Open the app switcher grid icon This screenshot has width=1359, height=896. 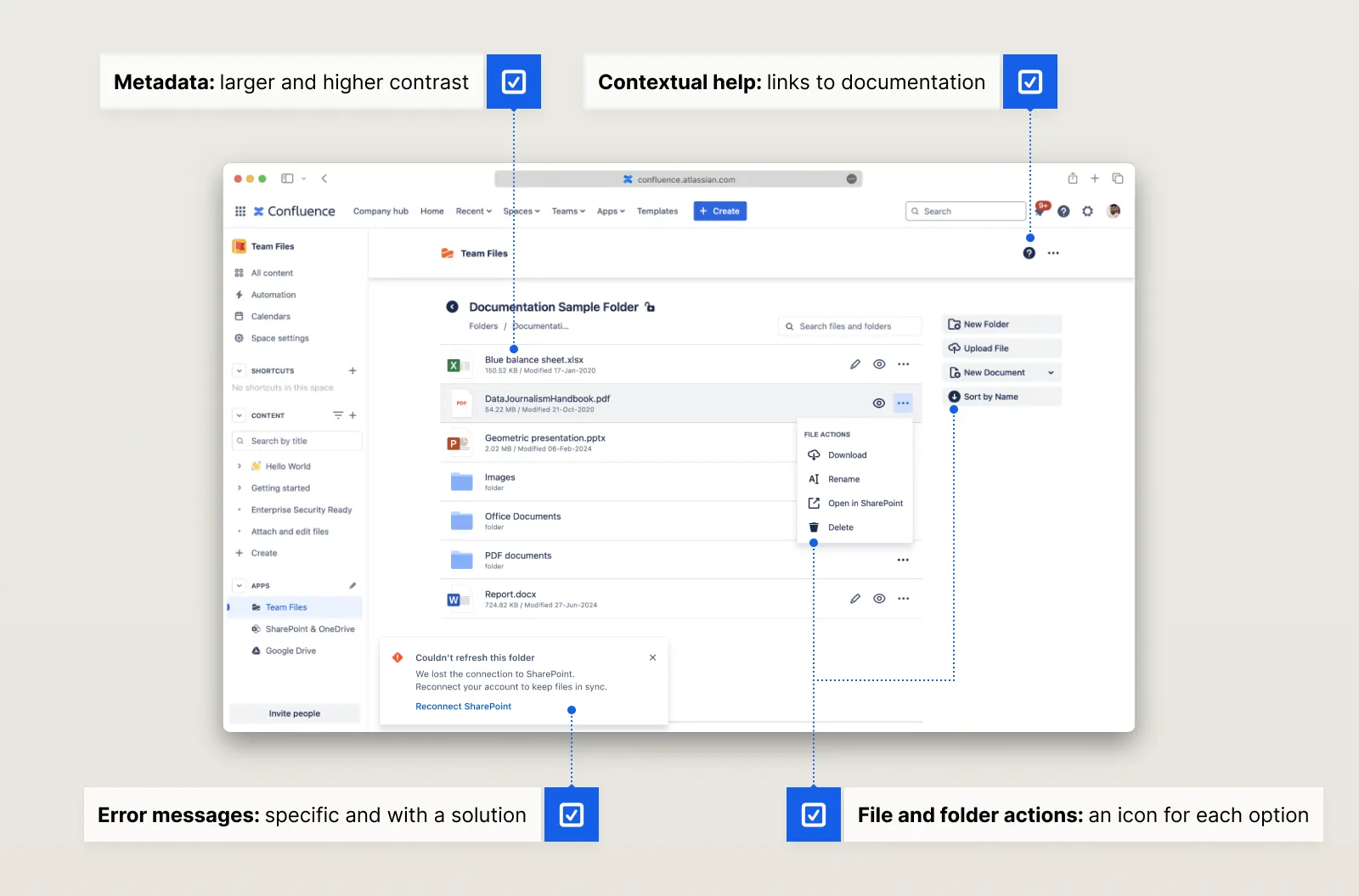click(x=240, y=211)
